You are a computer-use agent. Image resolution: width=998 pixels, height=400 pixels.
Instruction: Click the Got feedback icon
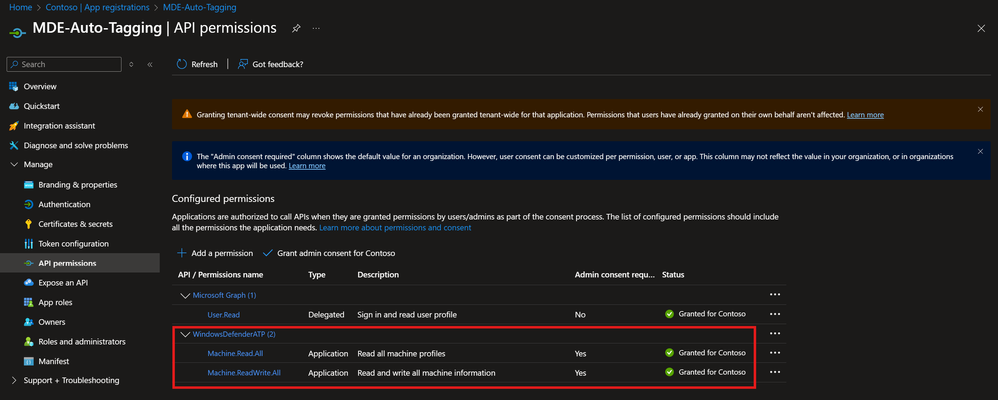[x=242, y=64]
